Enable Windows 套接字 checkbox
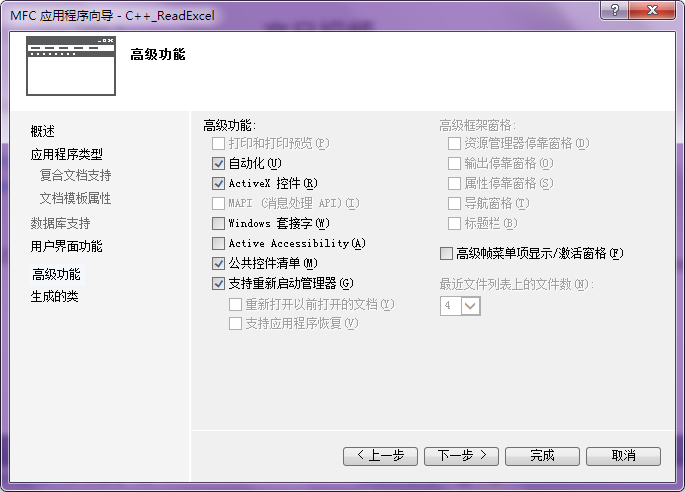Image resolution: width=685 pixels, height=492 pixels. click(218, 223)
